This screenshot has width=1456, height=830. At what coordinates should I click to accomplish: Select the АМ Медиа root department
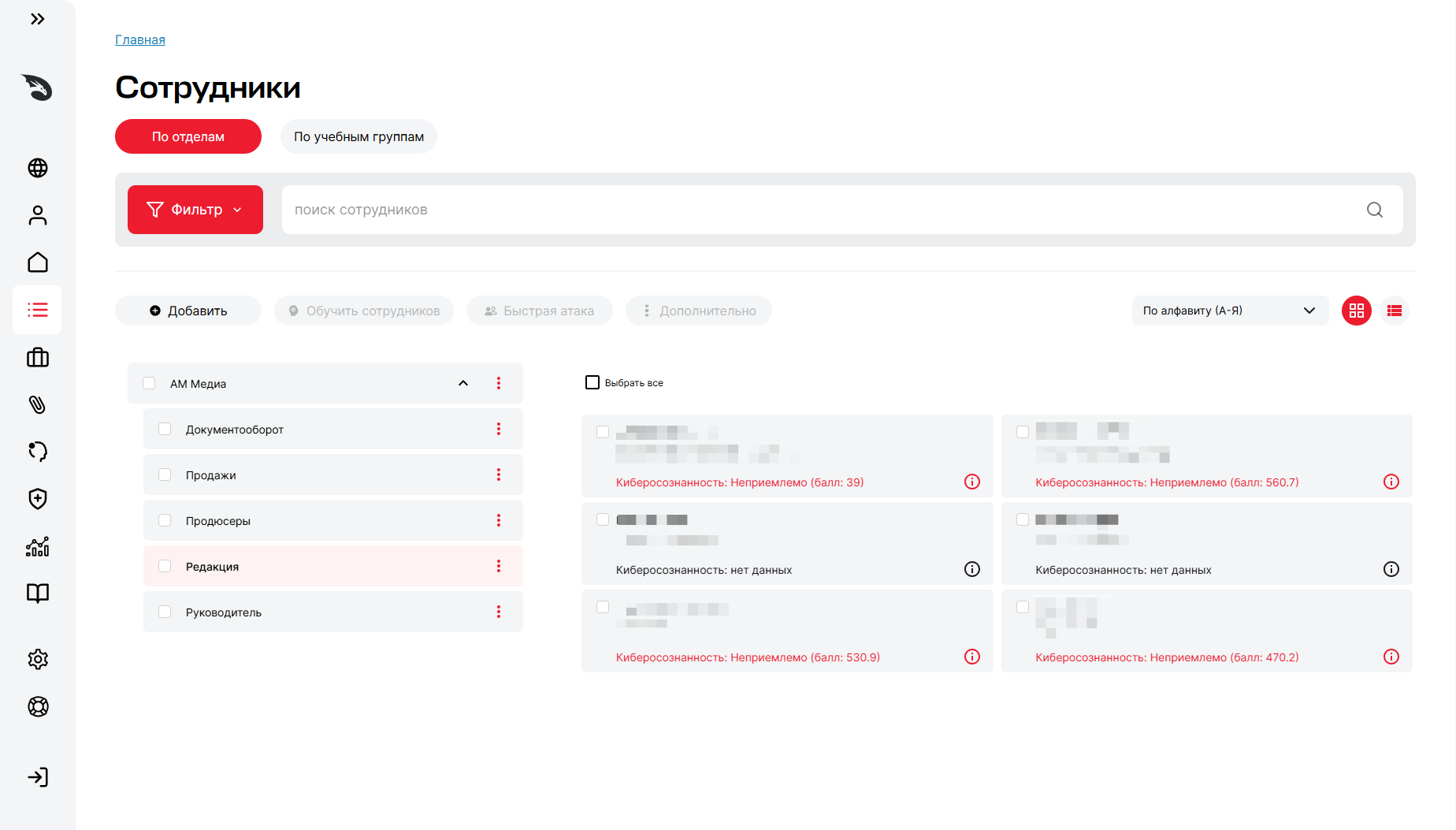click(325, 383)
